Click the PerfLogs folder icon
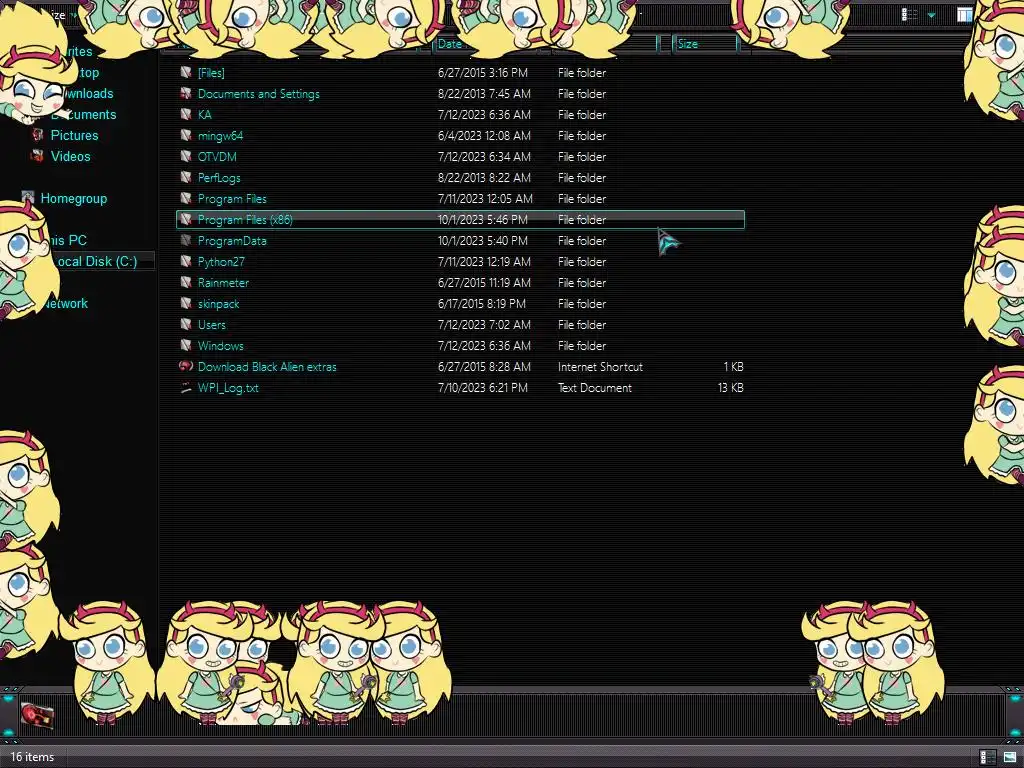The width and height of the screenshot is (1024, 768). [x=186, y=178]
